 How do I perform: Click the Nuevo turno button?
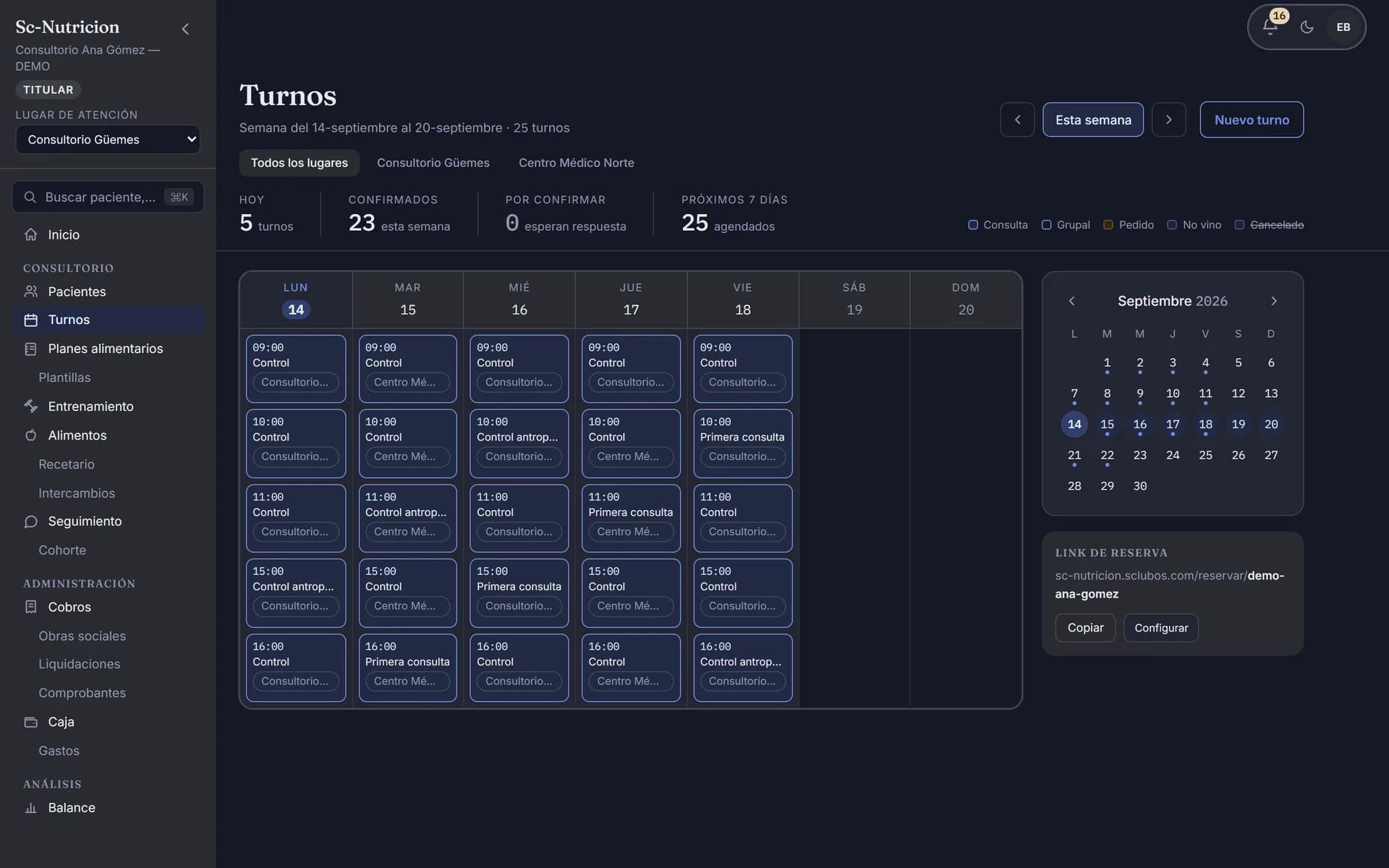pos(1252,119)
